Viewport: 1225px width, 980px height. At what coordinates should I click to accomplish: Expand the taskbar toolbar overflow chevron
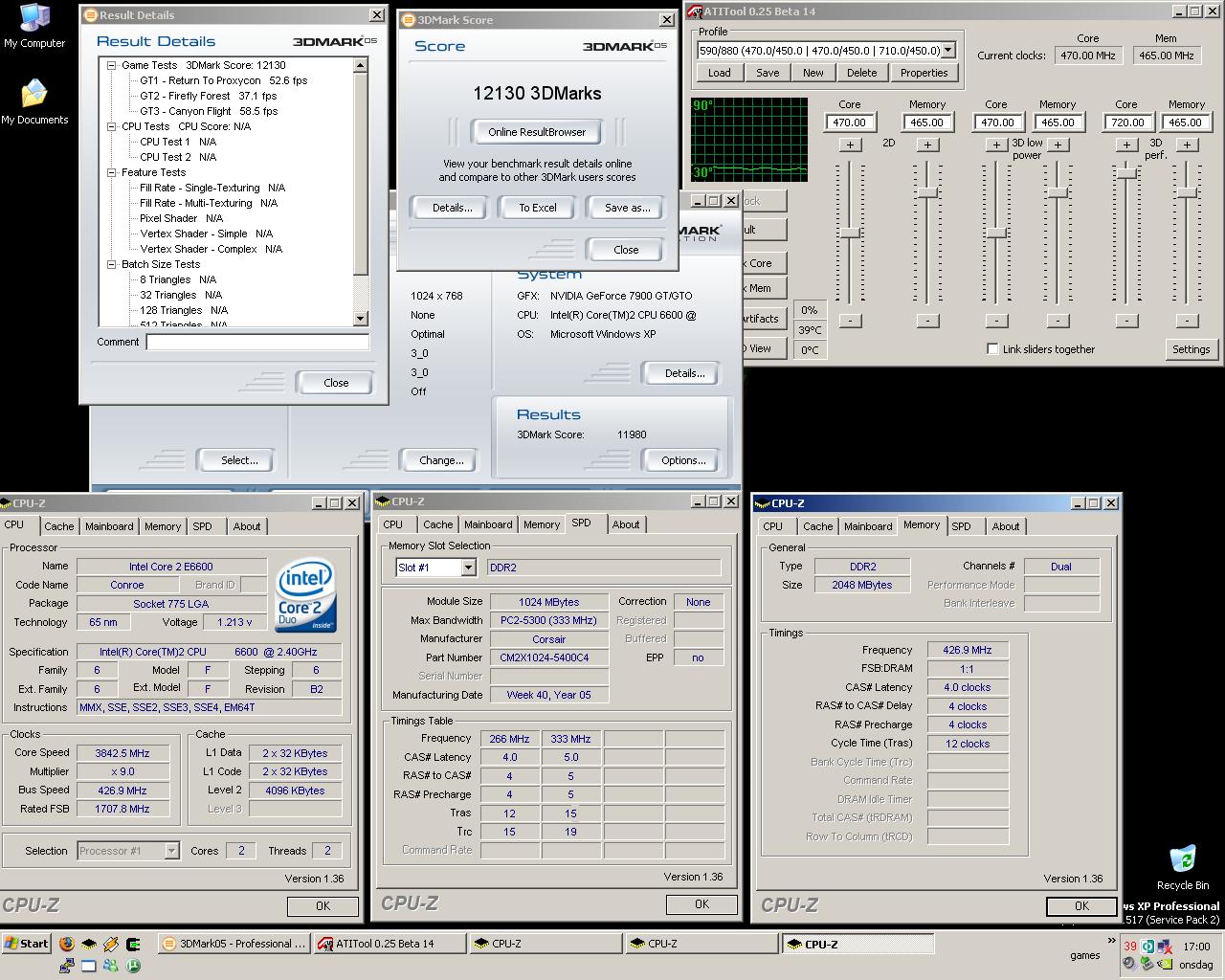pos(1111,942)
